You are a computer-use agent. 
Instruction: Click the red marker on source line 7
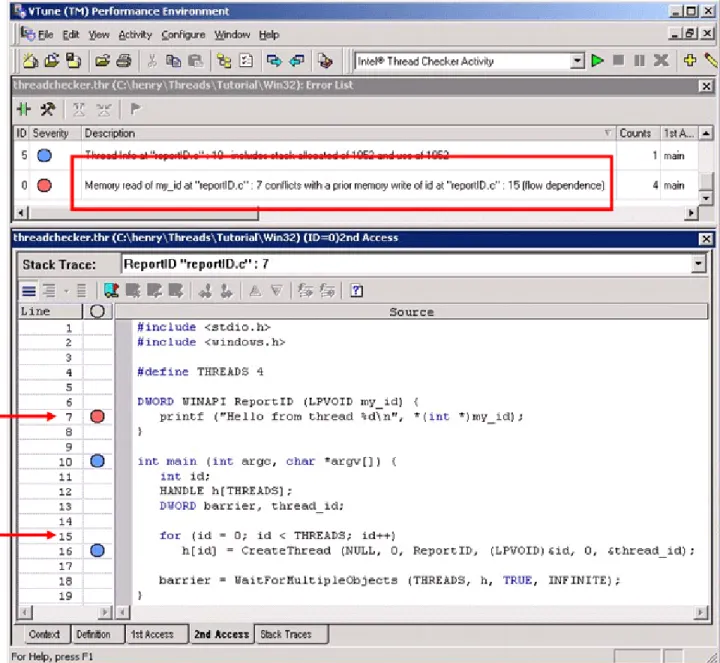[x=97, y=416]
